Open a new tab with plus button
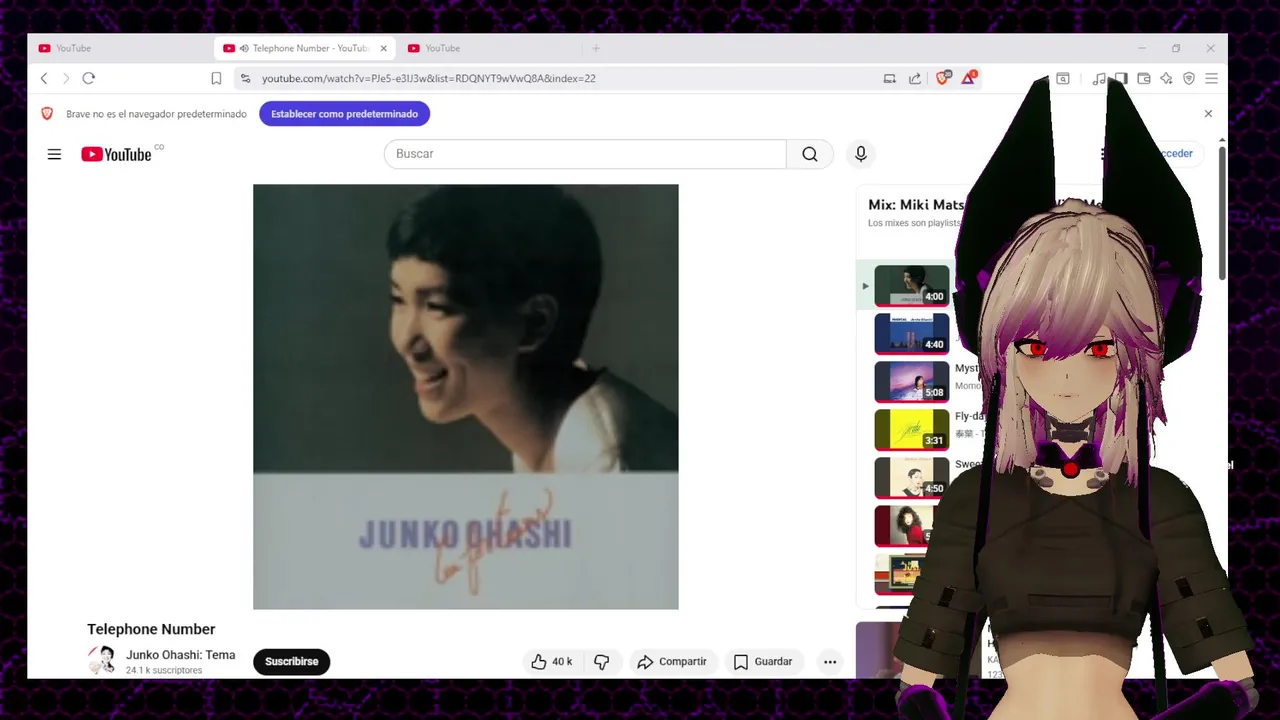Image resolution: width=1280 pixels, height=720 pixels. [596, 48]
